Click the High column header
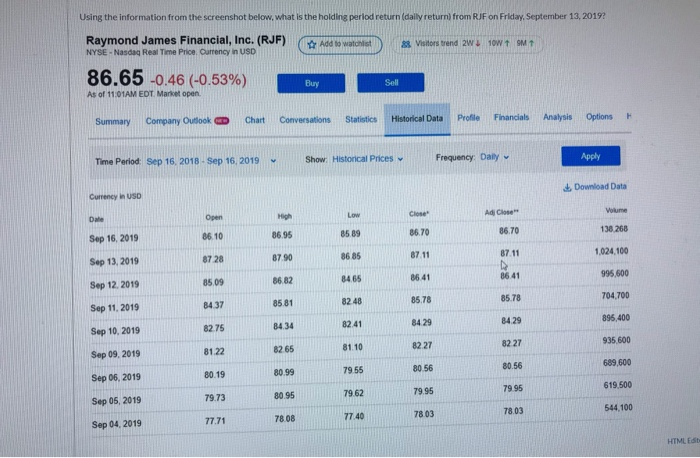 pos(284,217)
